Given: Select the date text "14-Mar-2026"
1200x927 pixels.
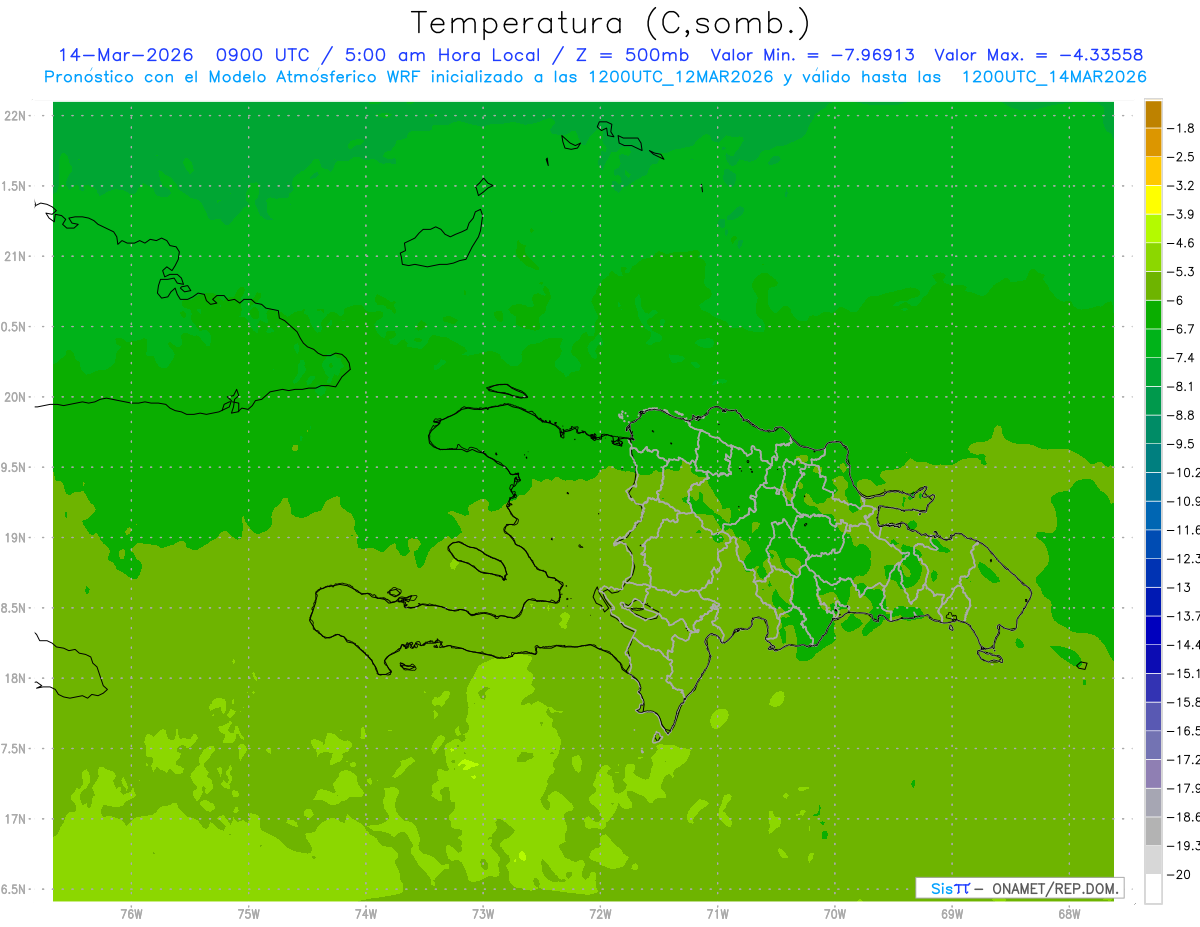Looking at the screenshot, I should pyautogui.click(x=125, y=55).
